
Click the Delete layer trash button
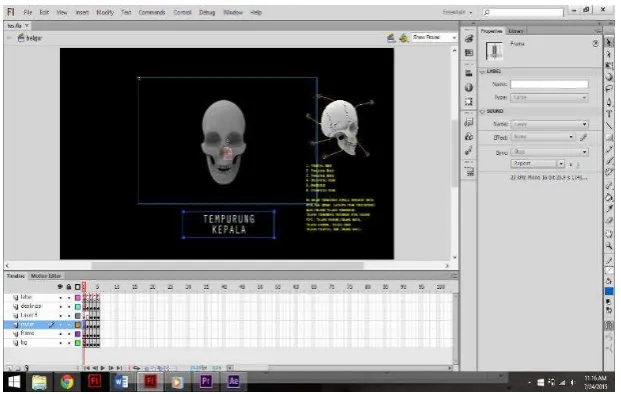pos(26,368)
